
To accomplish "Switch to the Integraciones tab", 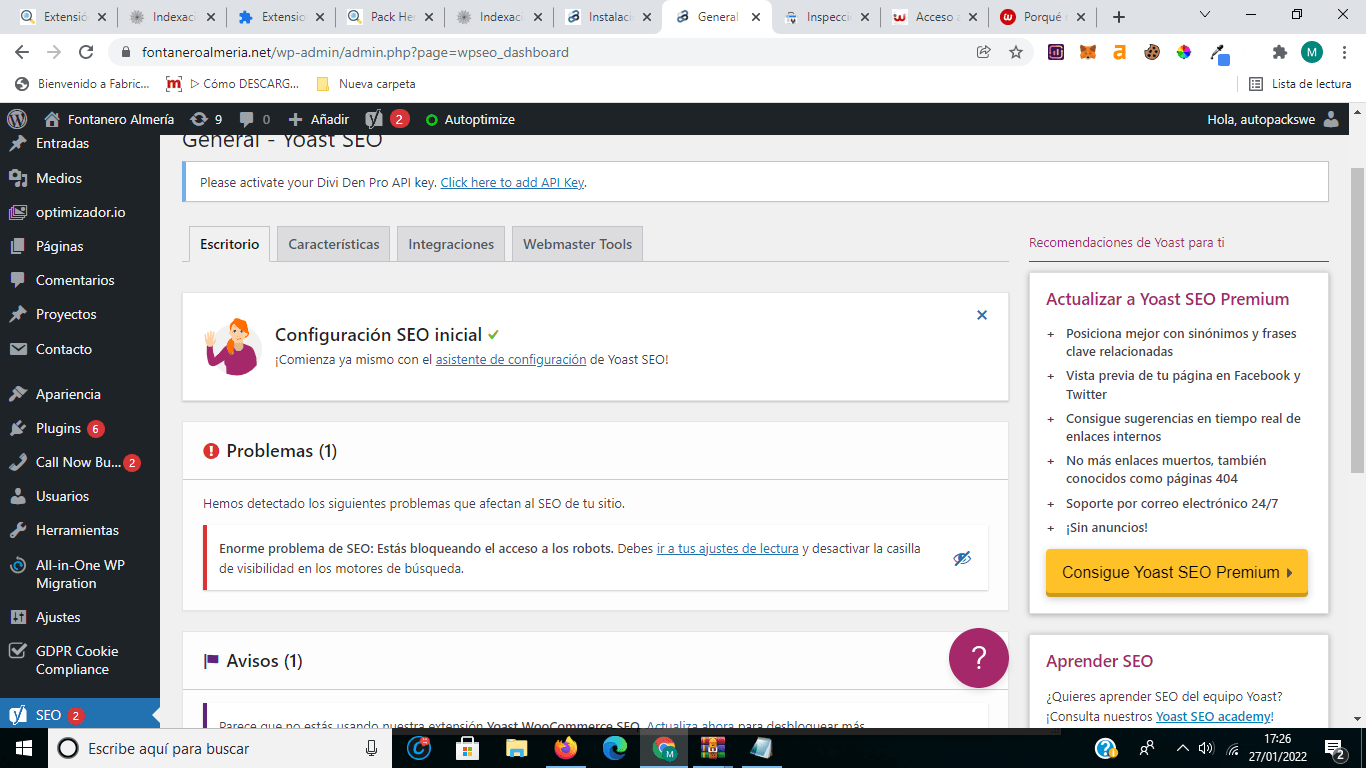I will (451, 244).
